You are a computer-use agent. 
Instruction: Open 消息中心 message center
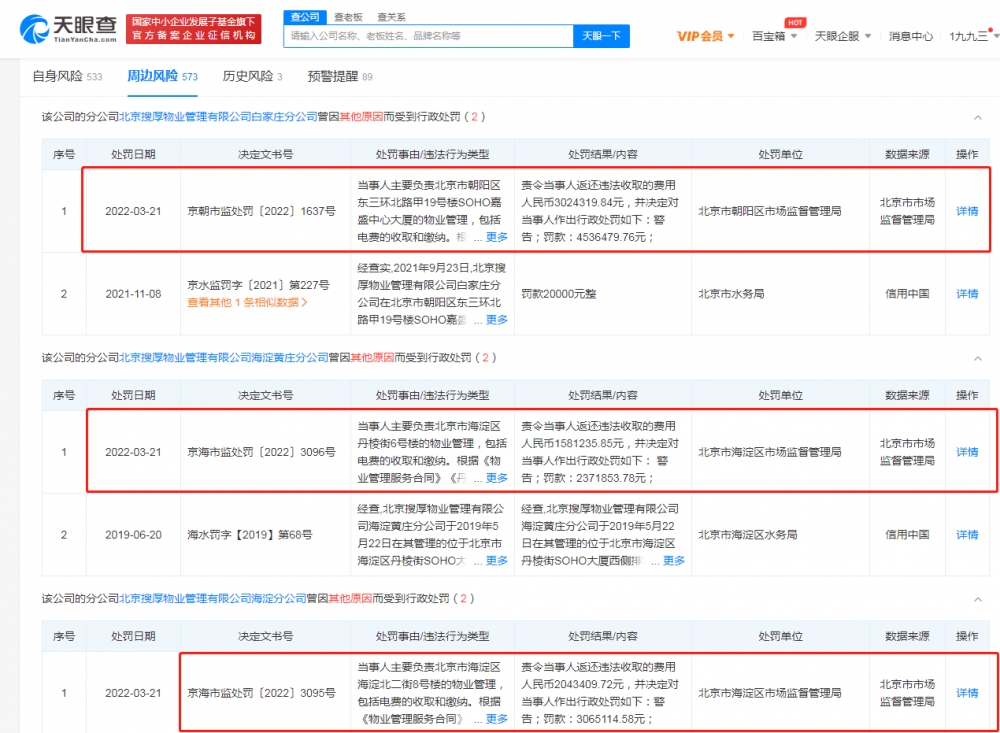911,36
